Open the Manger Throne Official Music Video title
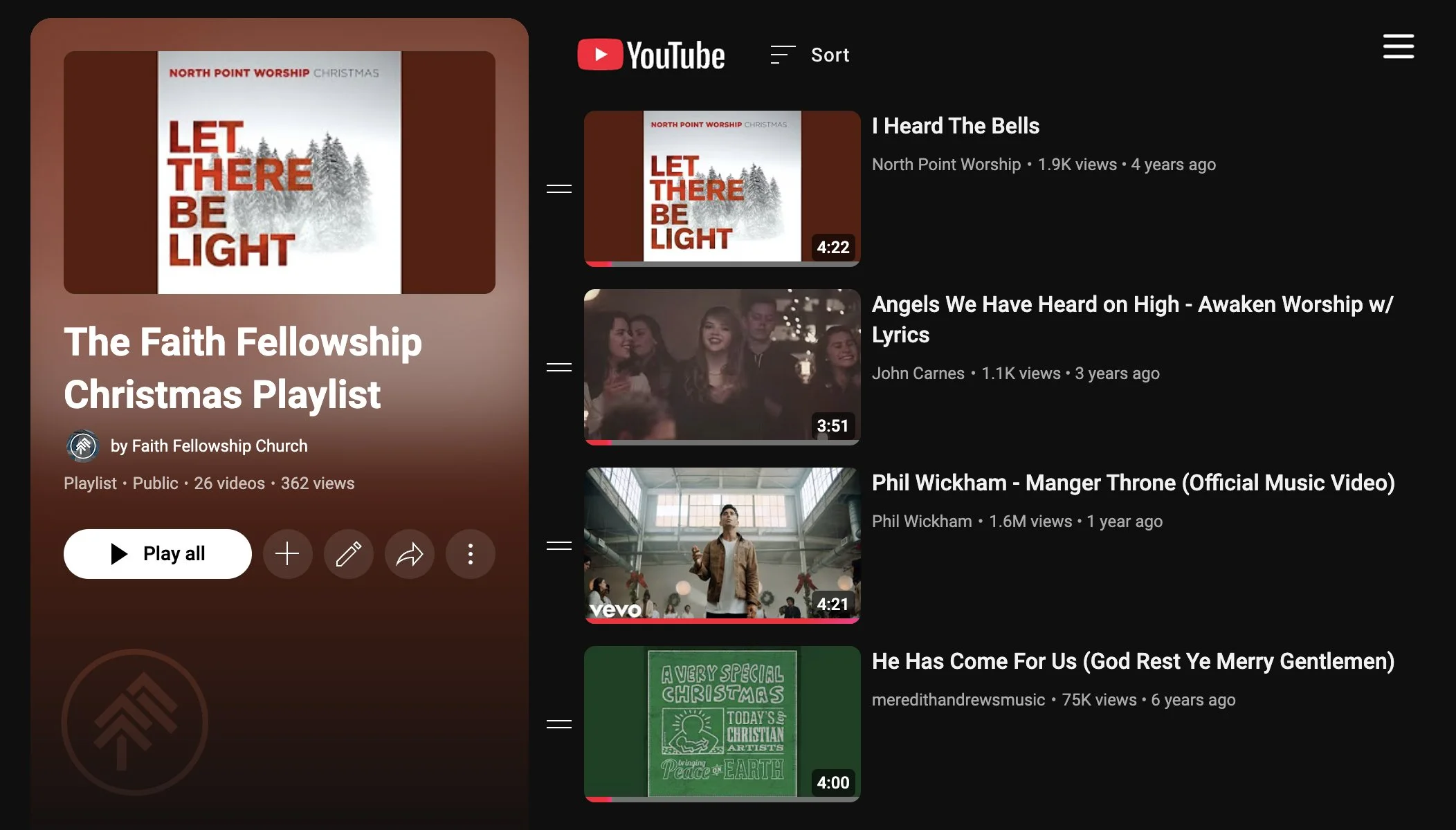The height and width of the screenshot is (830, 1456). (1134, 482)
